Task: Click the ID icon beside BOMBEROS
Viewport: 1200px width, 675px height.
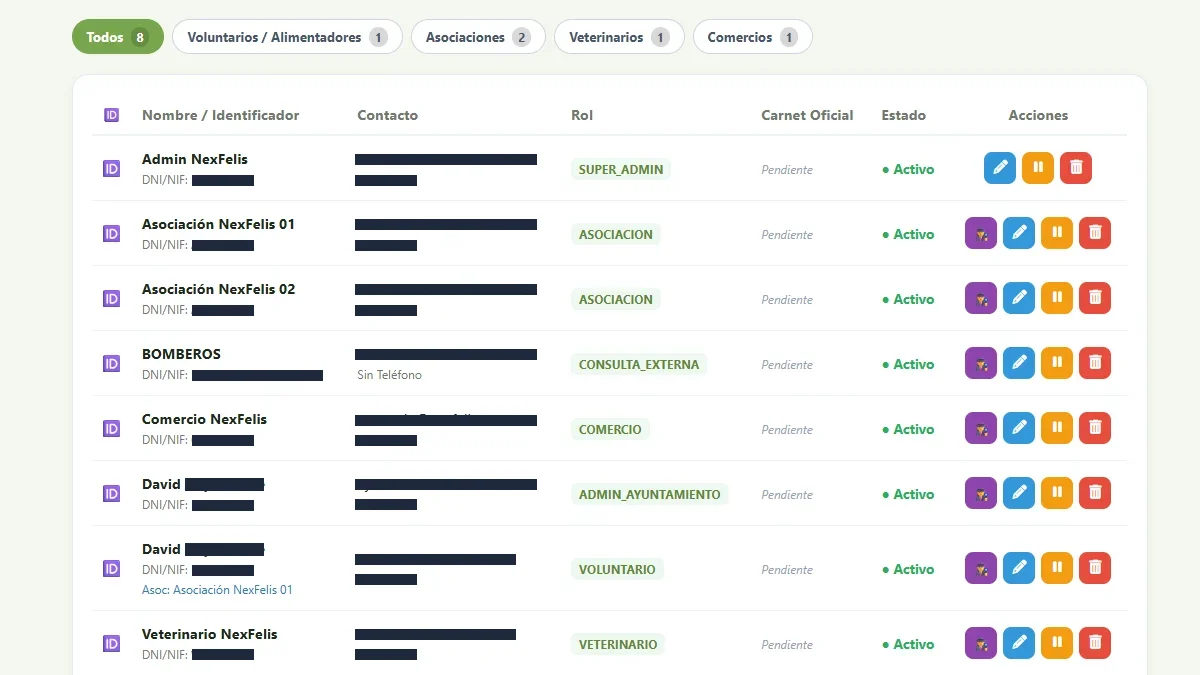Action: (112, 363)
